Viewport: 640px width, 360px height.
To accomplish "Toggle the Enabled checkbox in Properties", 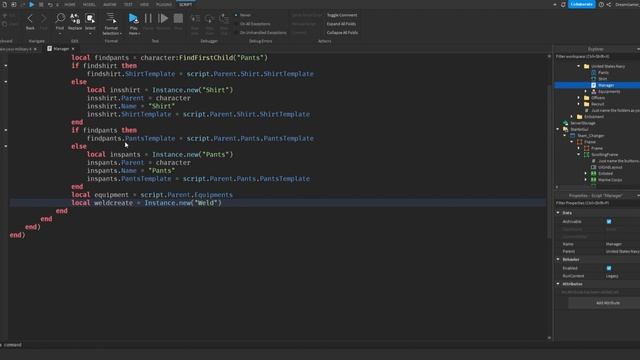I will pyautogui.click(x=609, y=268).
